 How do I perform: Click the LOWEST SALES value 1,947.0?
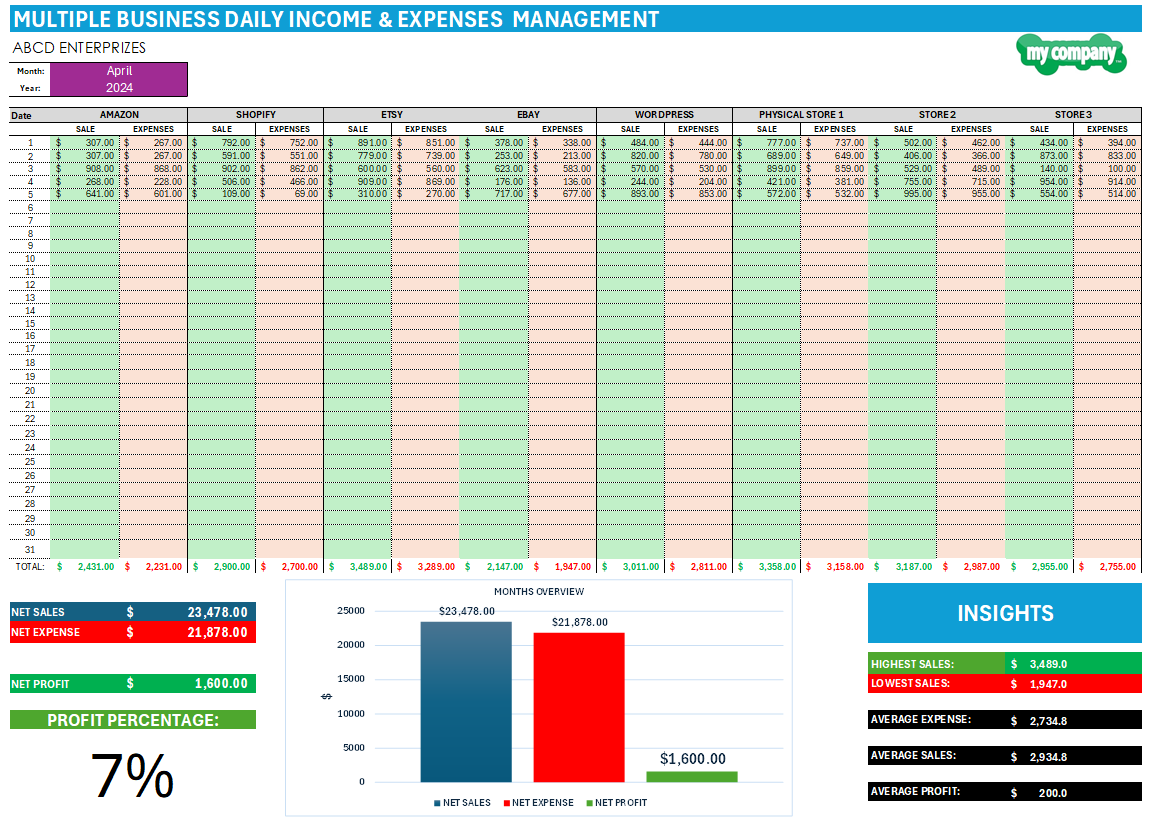tap(1048, 684)
